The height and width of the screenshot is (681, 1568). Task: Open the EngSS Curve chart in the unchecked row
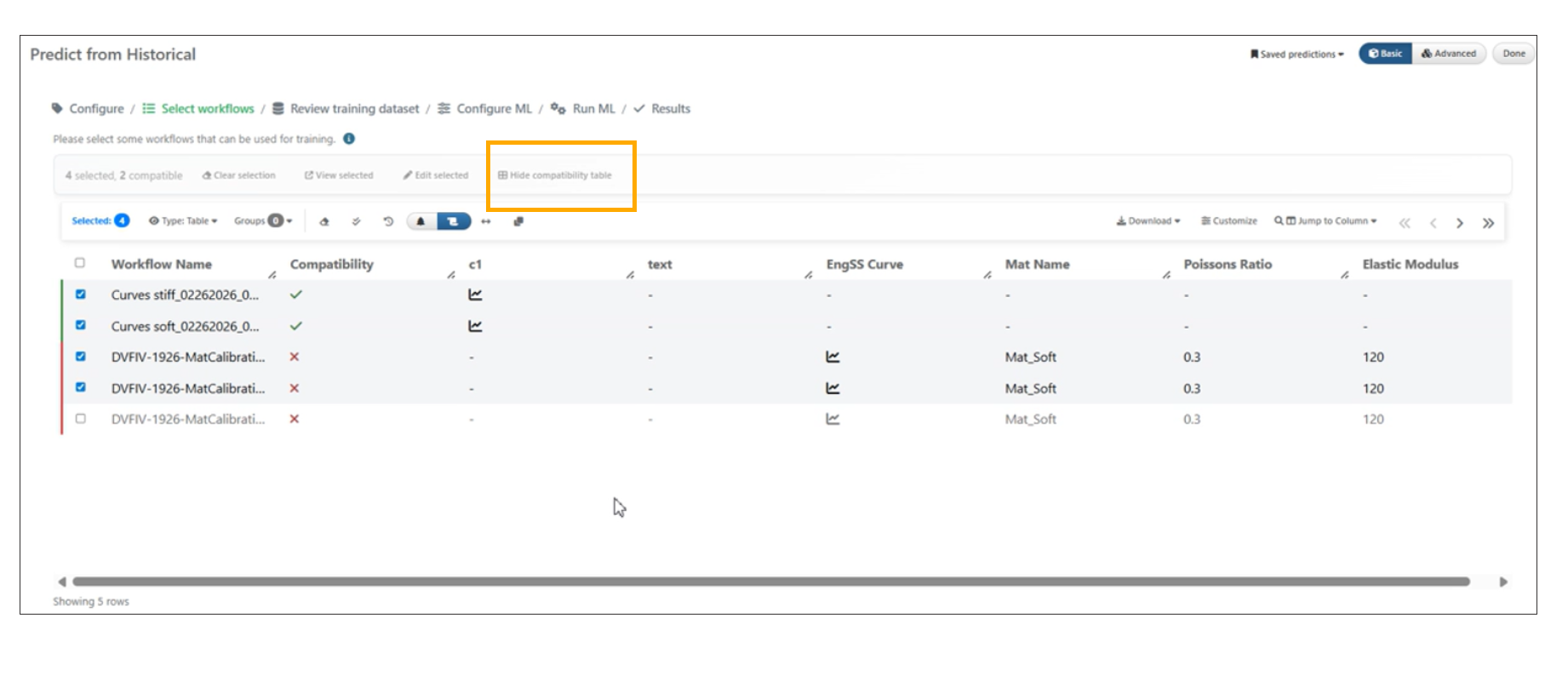coord(833,419)
